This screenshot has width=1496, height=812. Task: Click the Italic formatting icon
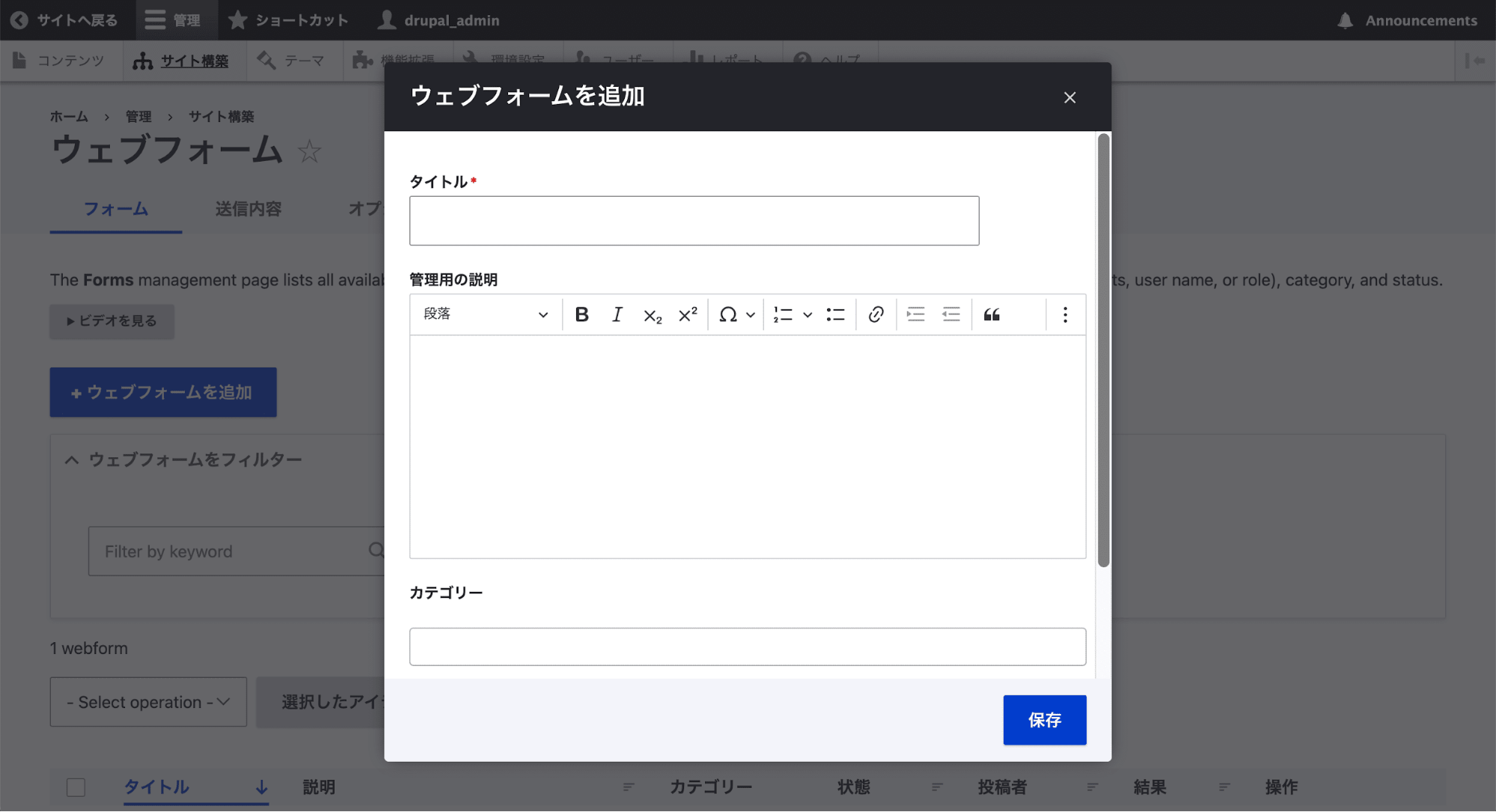click(x=615, y=314)
